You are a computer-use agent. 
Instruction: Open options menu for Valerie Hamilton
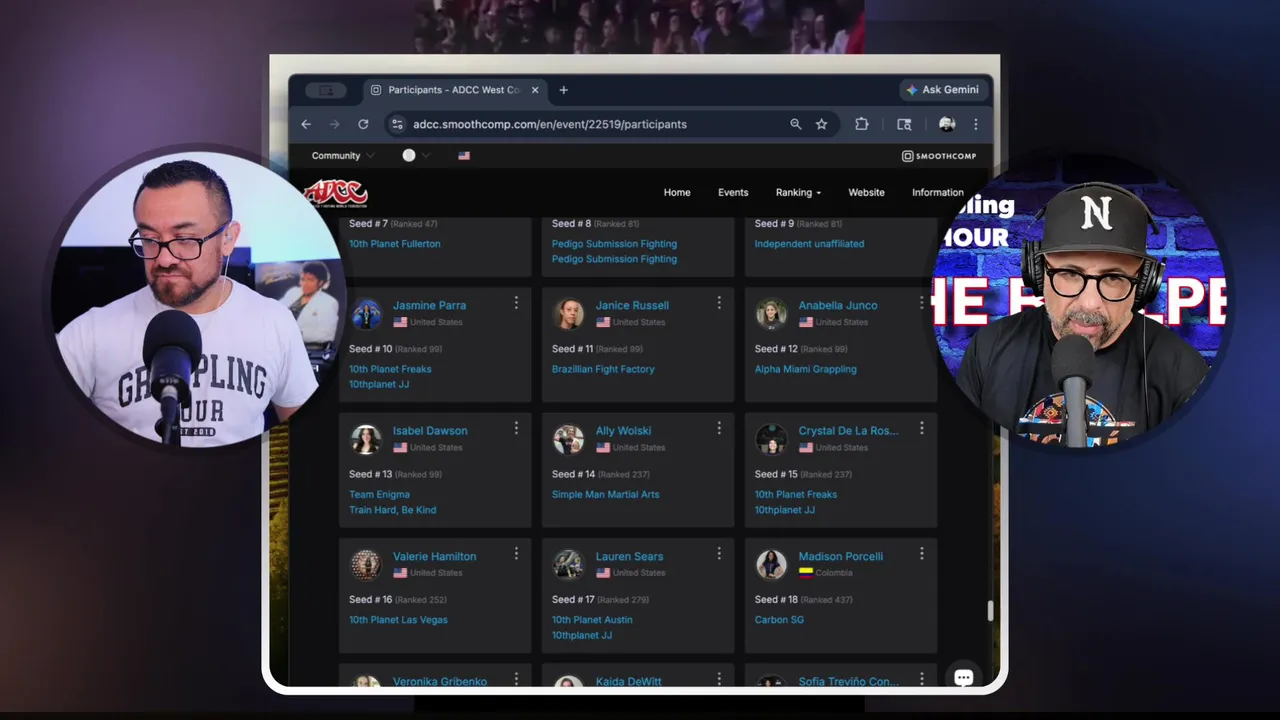click(x=516, y=553)
